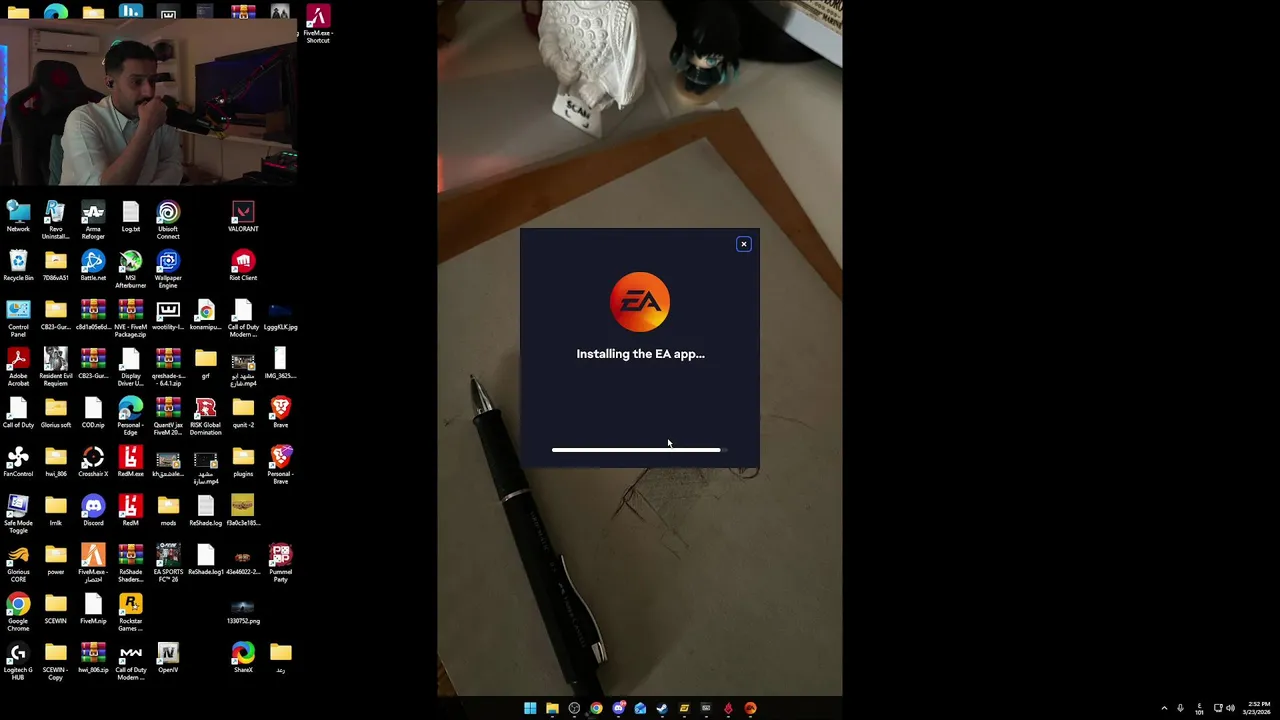Select the Recycle Bin icon
Screen dimensions: 1280x720
coord(18,266)
